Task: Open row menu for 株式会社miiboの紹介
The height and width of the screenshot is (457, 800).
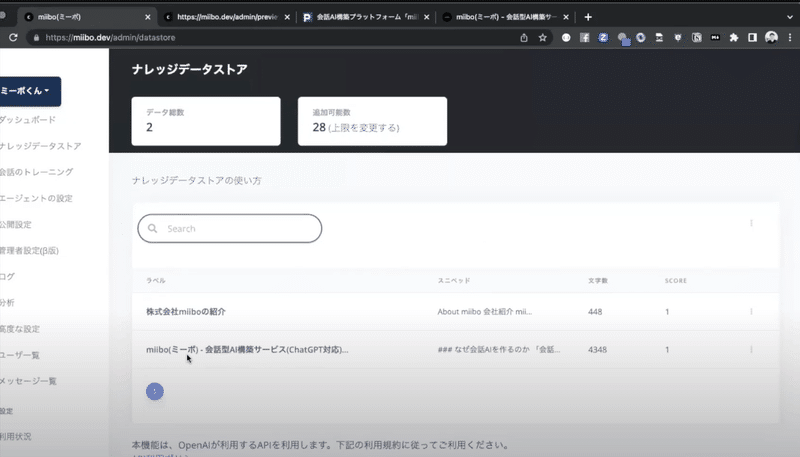Action: pyautogui.click(x=751, y=312)
